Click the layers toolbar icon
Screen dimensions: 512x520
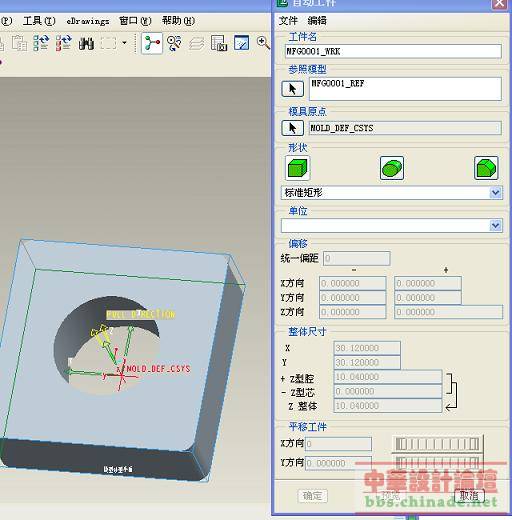tap(197, 44)
